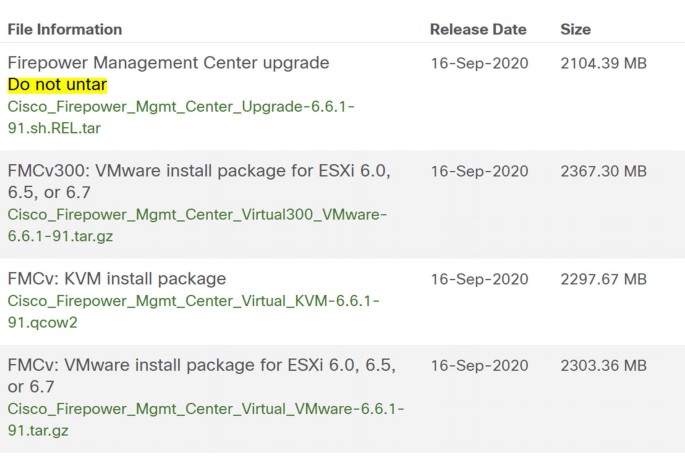Click the 2367.30 MB size value
This screenshot has height=456, width=685.
(603, 171)
